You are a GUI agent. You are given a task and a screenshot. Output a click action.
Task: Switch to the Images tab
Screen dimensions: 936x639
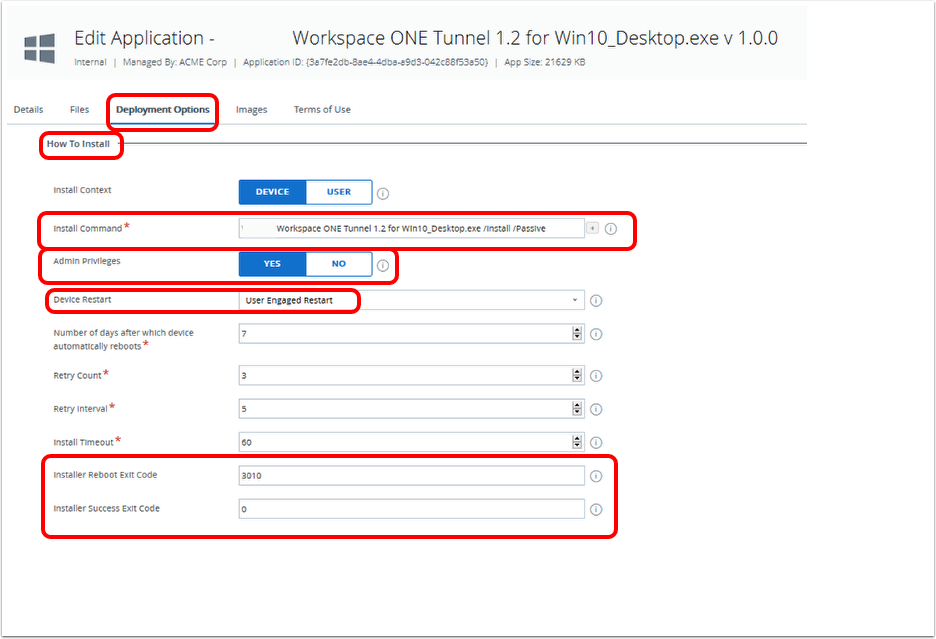[251, 110]
